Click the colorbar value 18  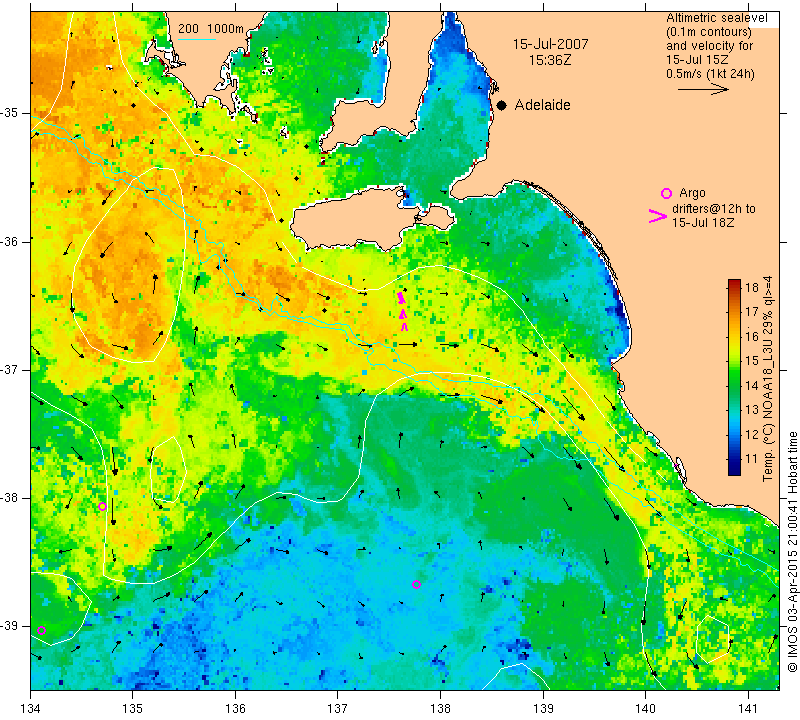click(752, 287)
